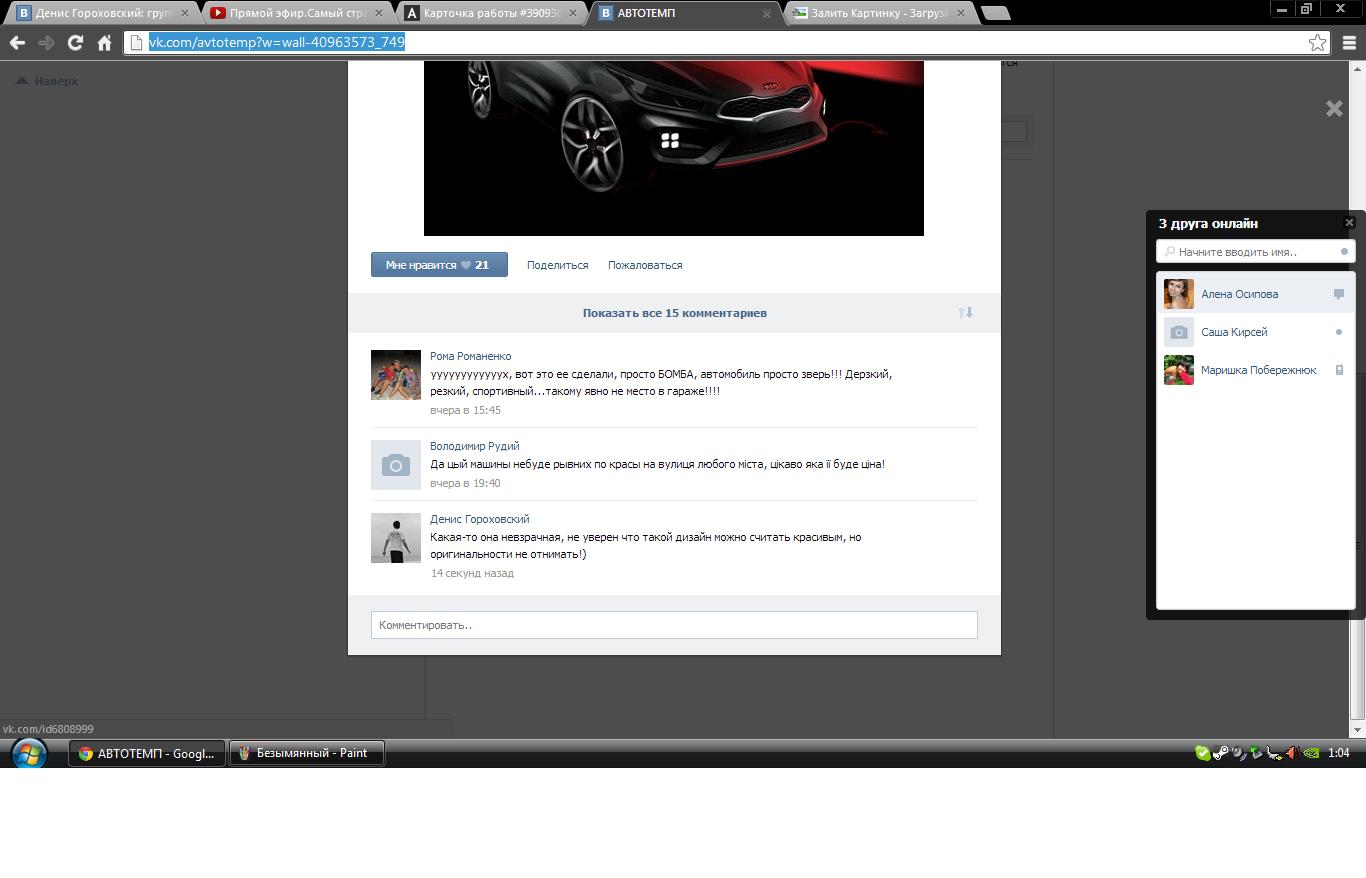Open Володимир Рудий's camera placeholder avatar
Image resolution: width=1366 pixels, height=878 pixels.
click(x=396, y=465)
